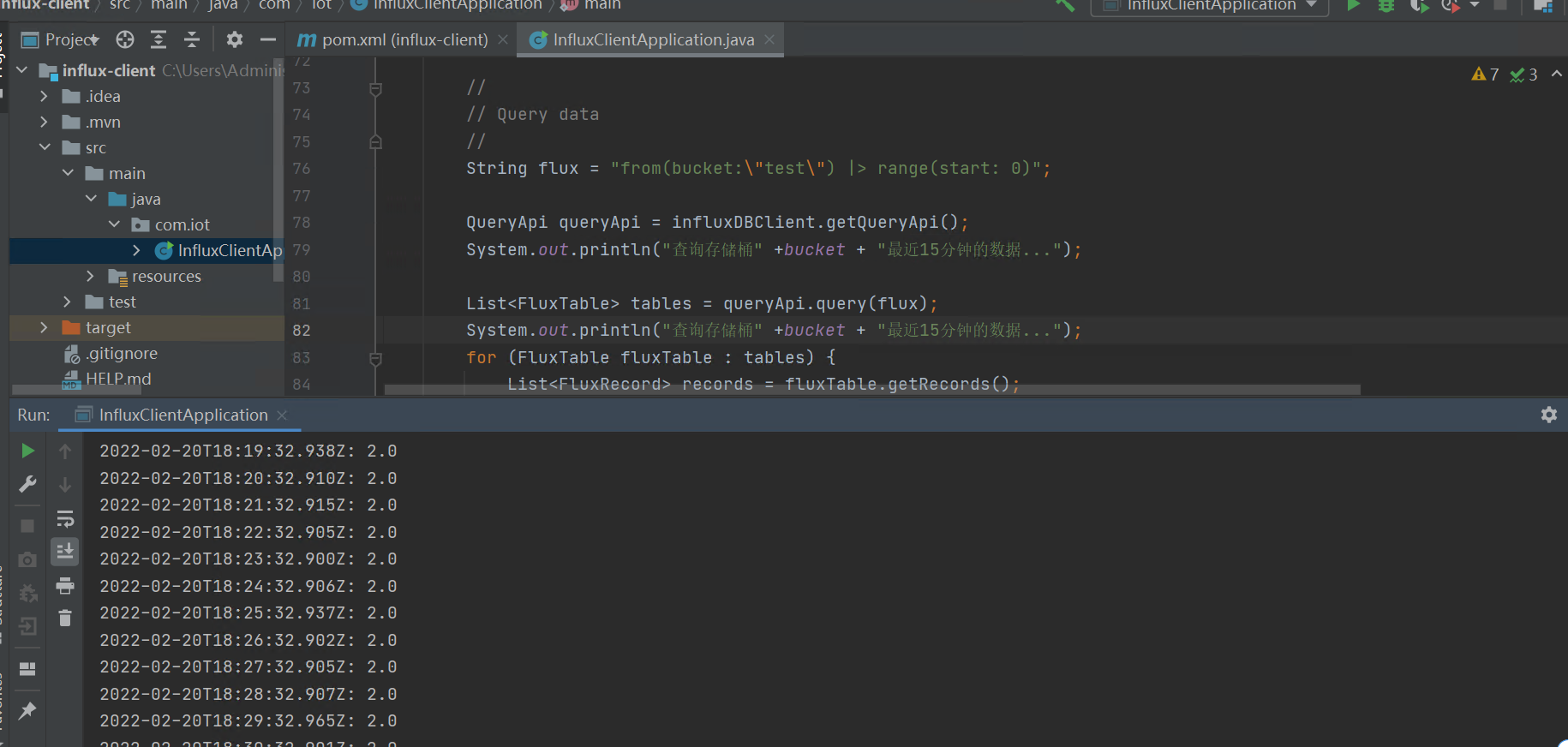Expand the target folder
This screenshot has height=747, width=1568.
(x=45, y=327)
